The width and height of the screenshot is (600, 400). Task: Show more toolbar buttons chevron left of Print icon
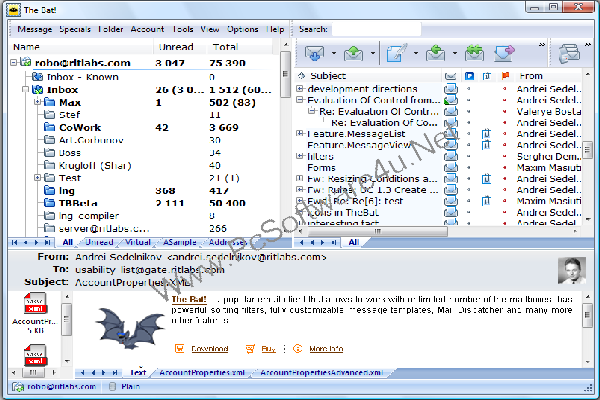point(542,45)
